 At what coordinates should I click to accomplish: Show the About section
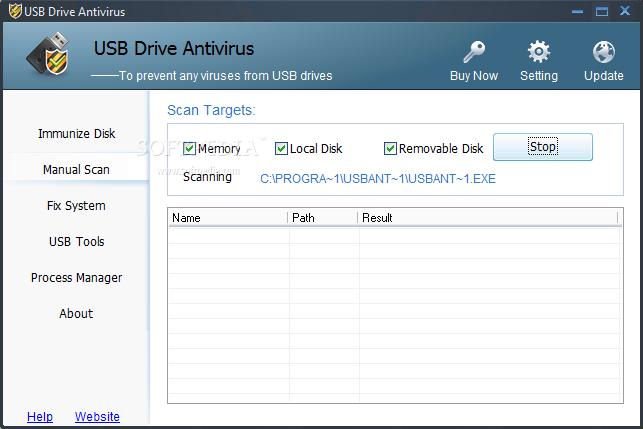[x=76, y=313]
